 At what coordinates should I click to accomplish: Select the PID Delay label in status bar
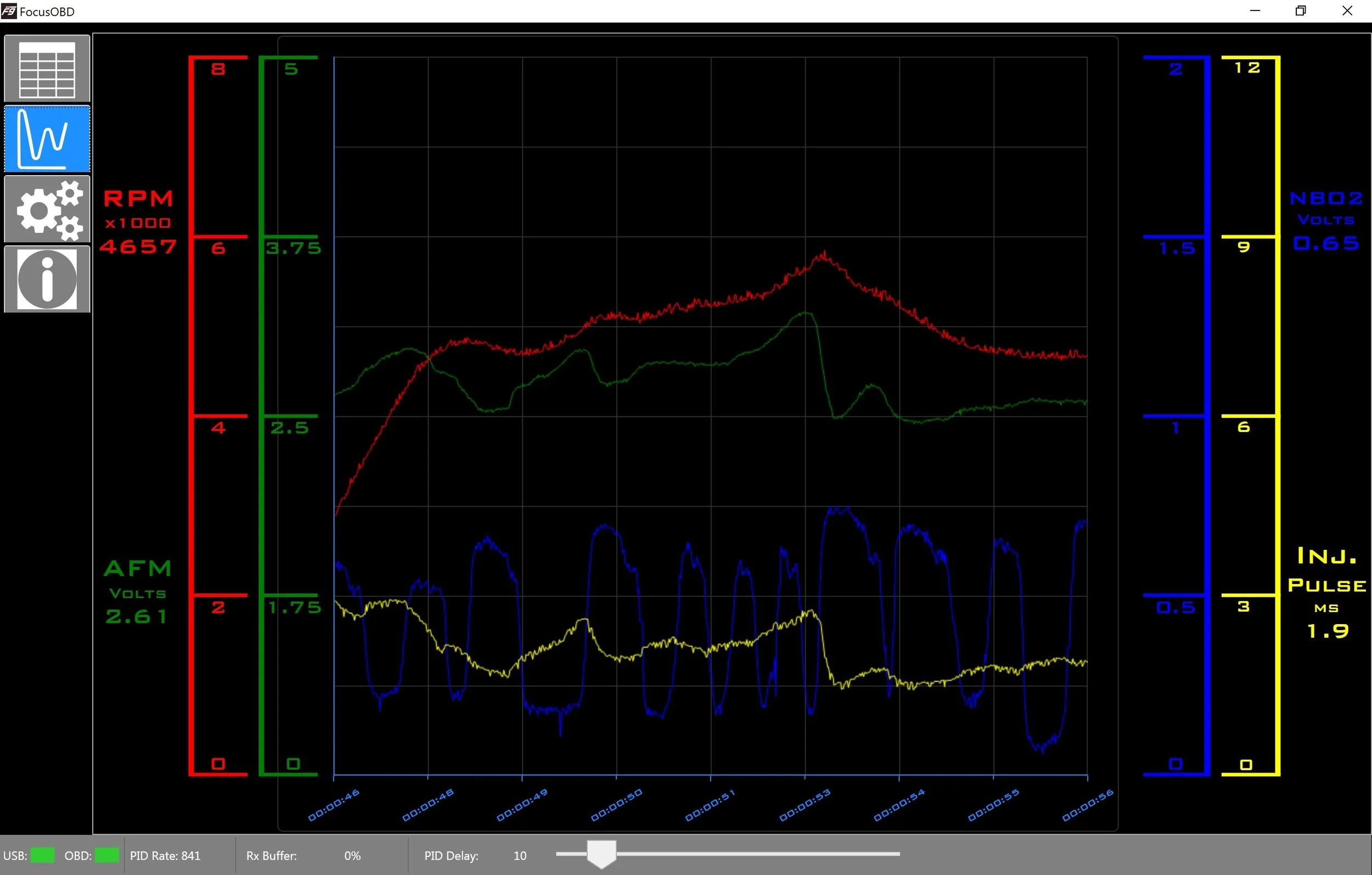click(x=451, y=855)
